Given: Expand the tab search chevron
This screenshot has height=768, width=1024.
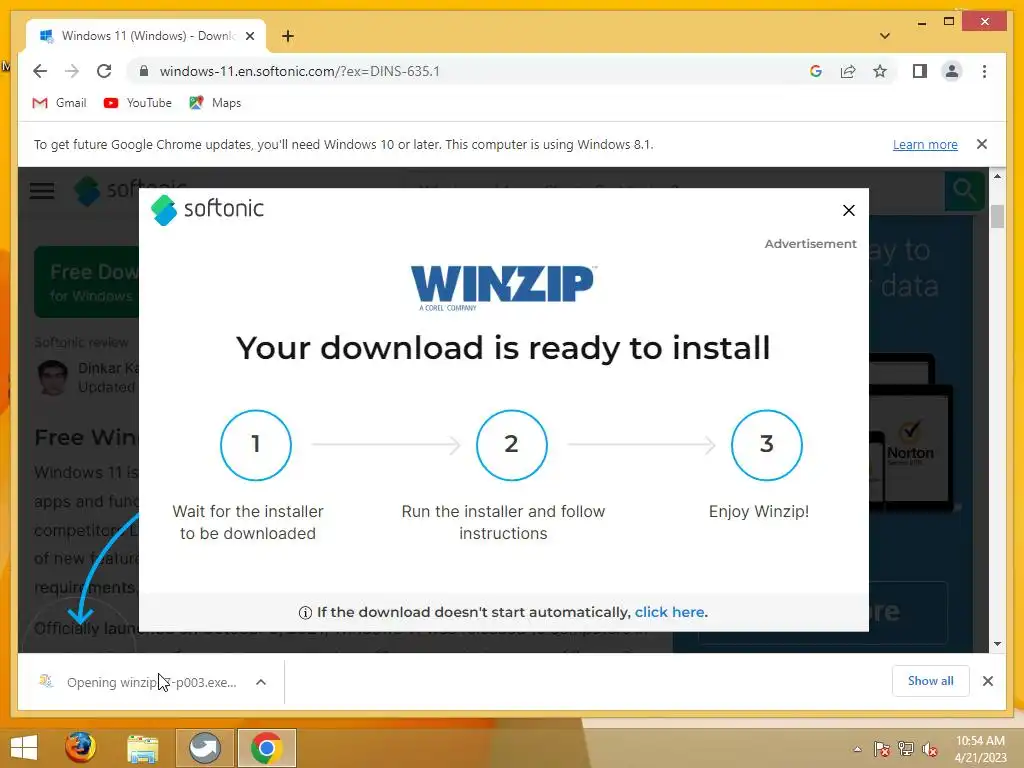Looking at the screenshot, I should pos(885,36).
